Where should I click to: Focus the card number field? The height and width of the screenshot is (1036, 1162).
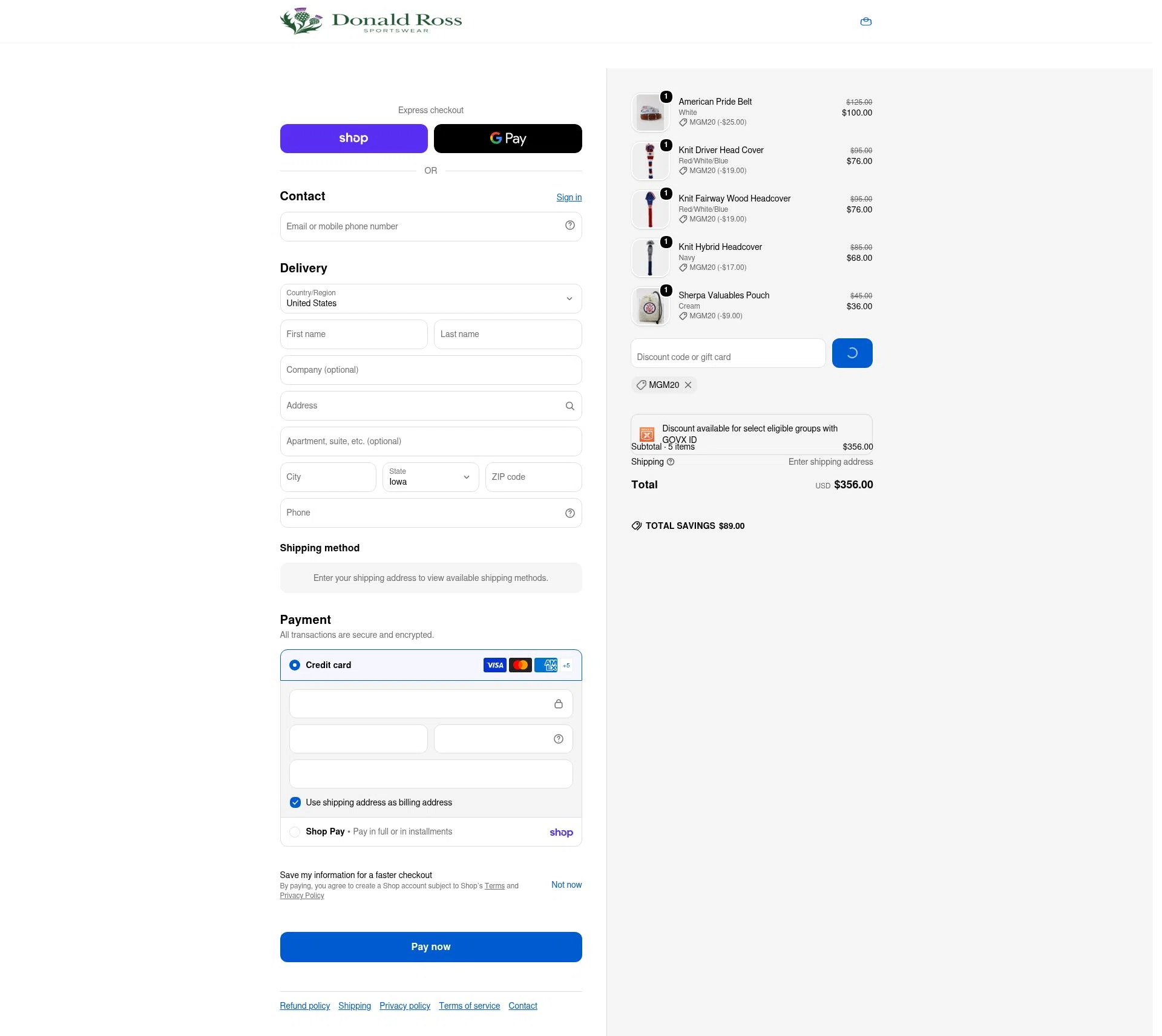(431, 704)
